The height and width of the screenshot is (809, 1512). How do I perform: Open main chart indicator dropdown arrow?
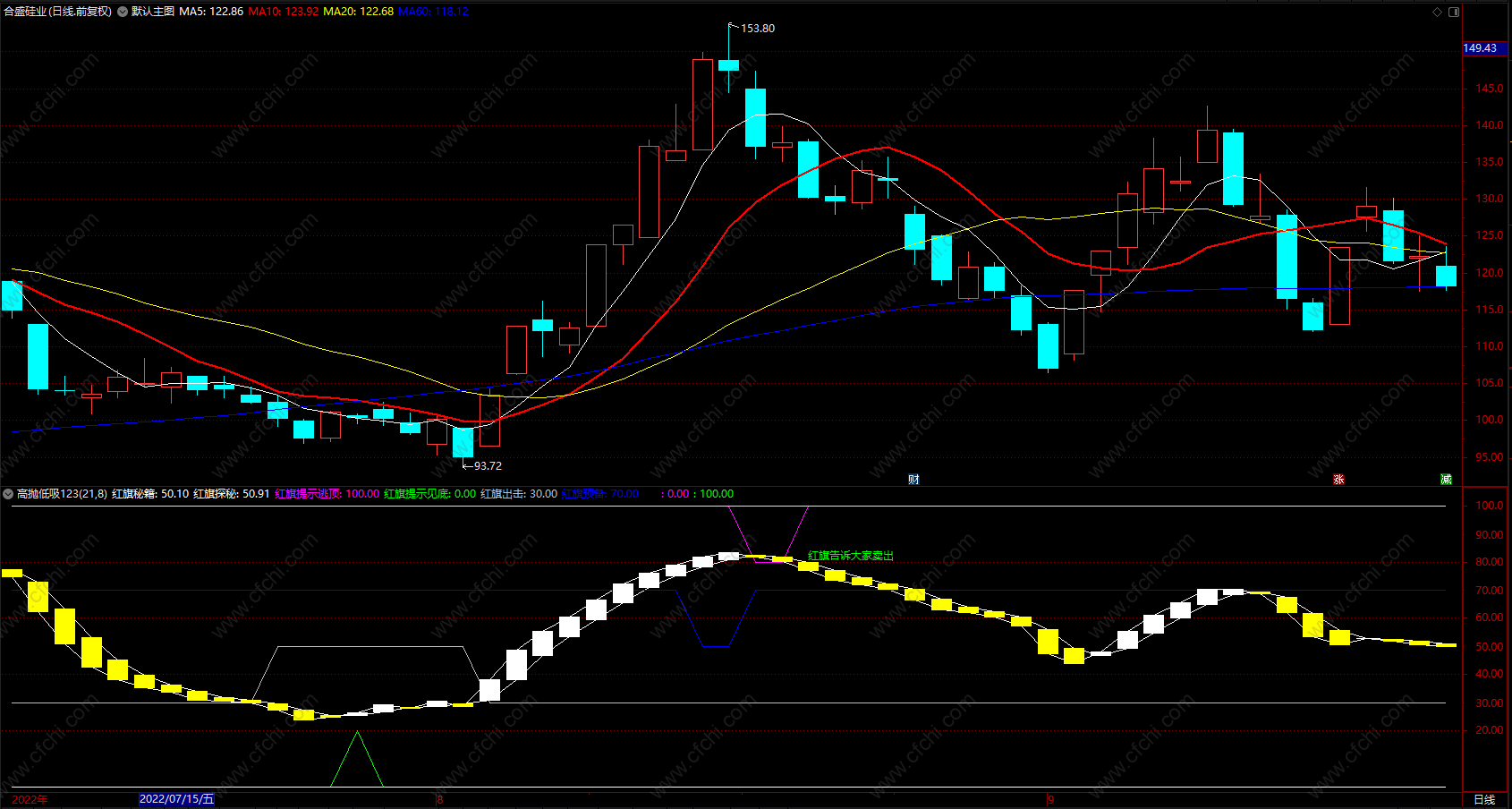pyautogui.click(x=123, y=12)
